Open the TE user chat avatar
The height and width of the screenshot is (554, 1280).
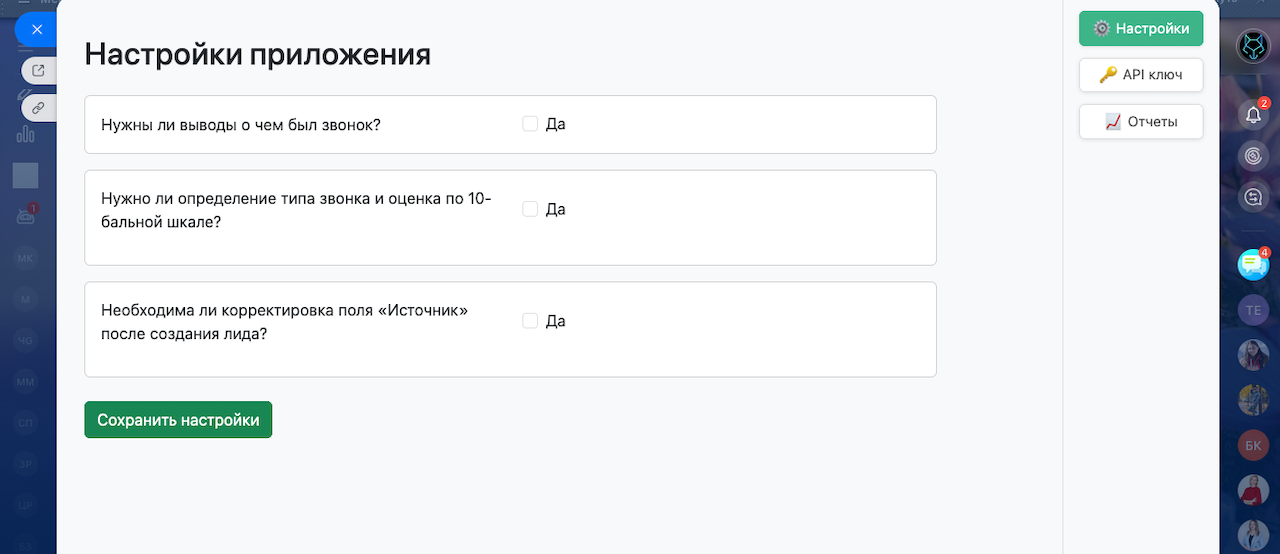point(1253,311)
